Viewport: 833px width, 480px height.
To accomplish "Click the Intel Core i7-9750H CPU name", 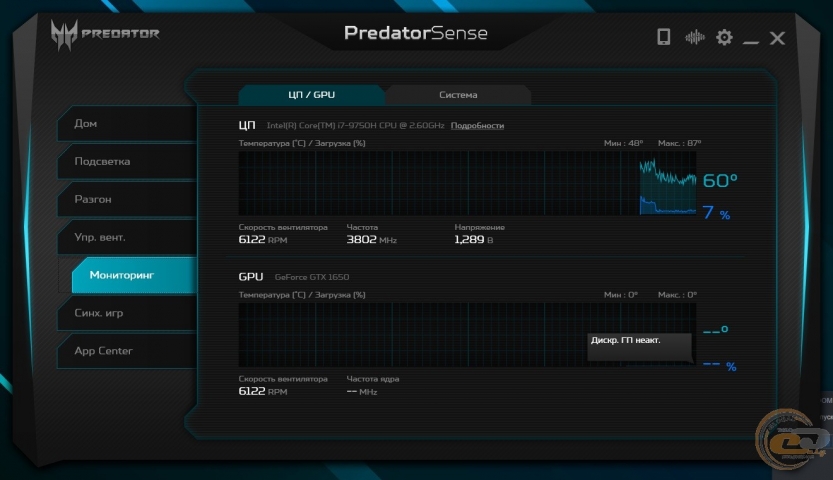I will [355, 126].
